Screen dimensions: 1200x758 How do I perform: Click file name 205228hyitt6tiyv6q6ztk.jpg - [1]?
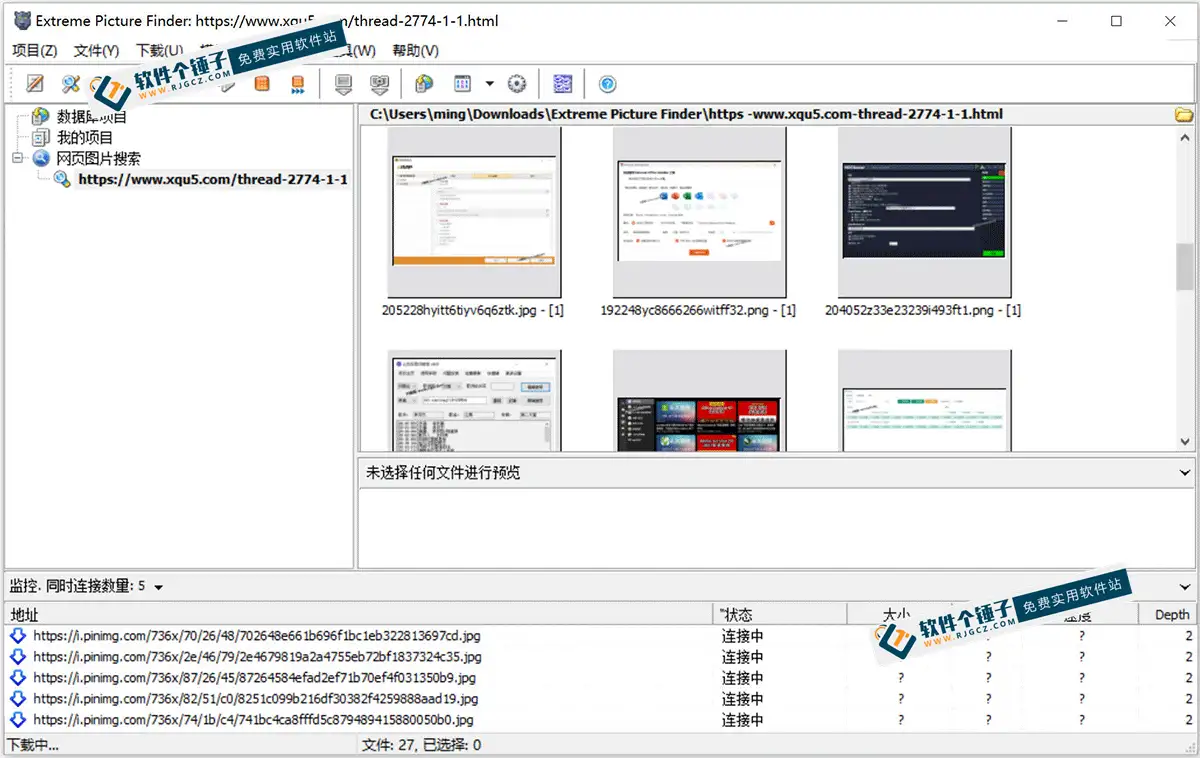coord(473,310)
